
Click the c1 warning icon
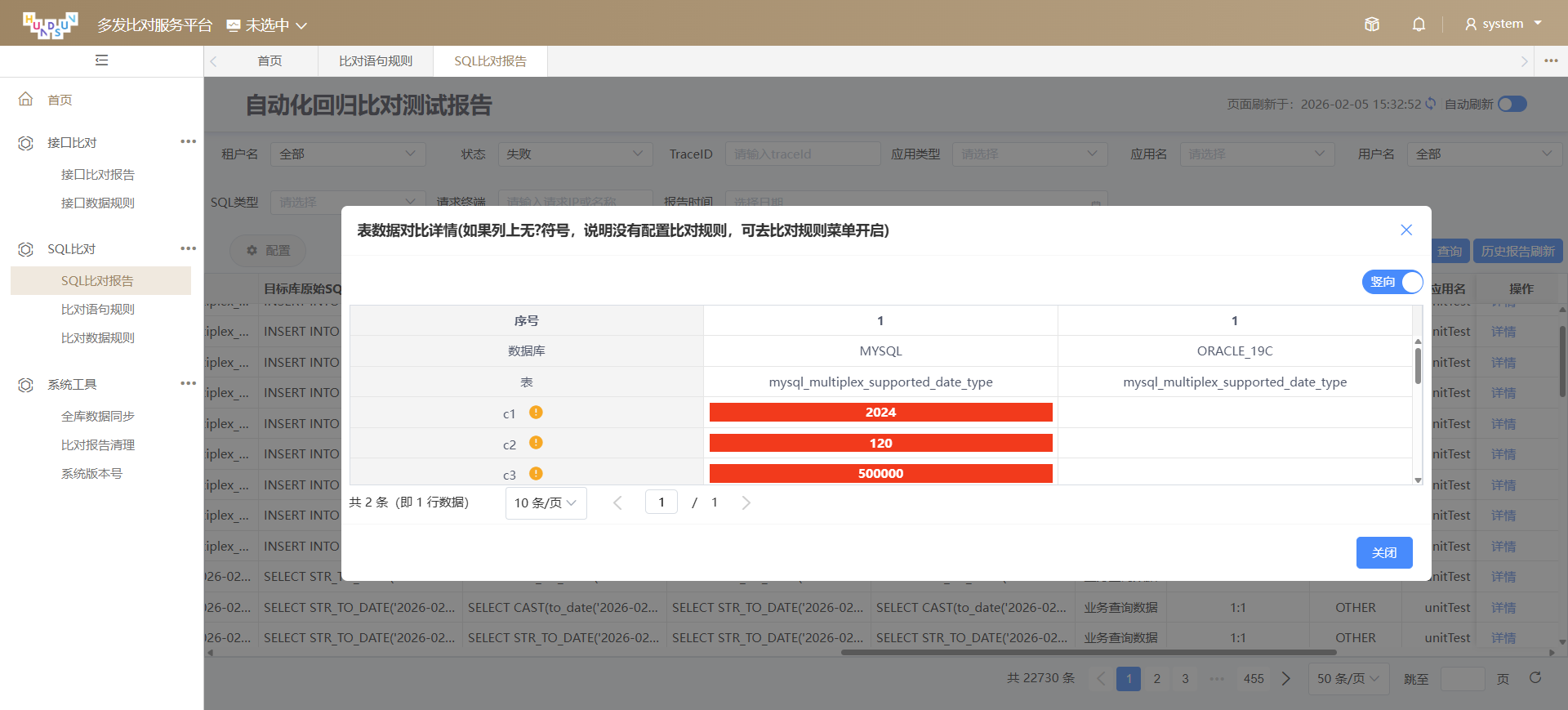tap(536, 413)
